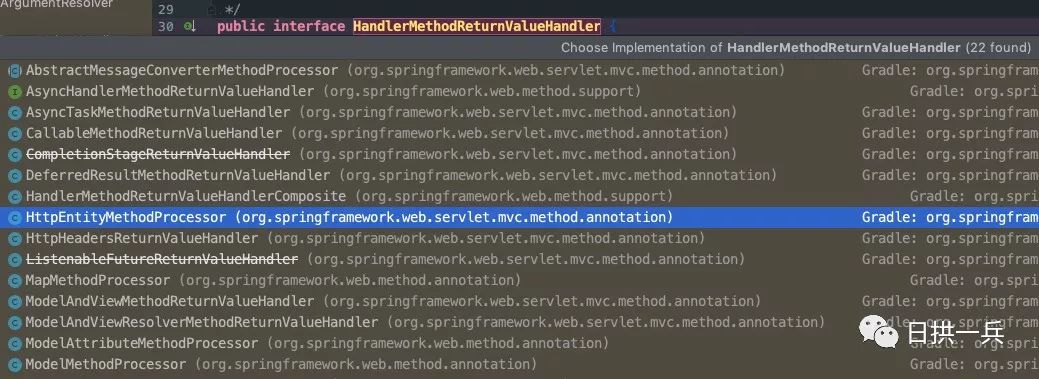Viewport: 1039px width, 379px height.
Task: Click the class icon beside AbstractMessageConverterMethodProcessor
Action: click(x=15, y=70)
